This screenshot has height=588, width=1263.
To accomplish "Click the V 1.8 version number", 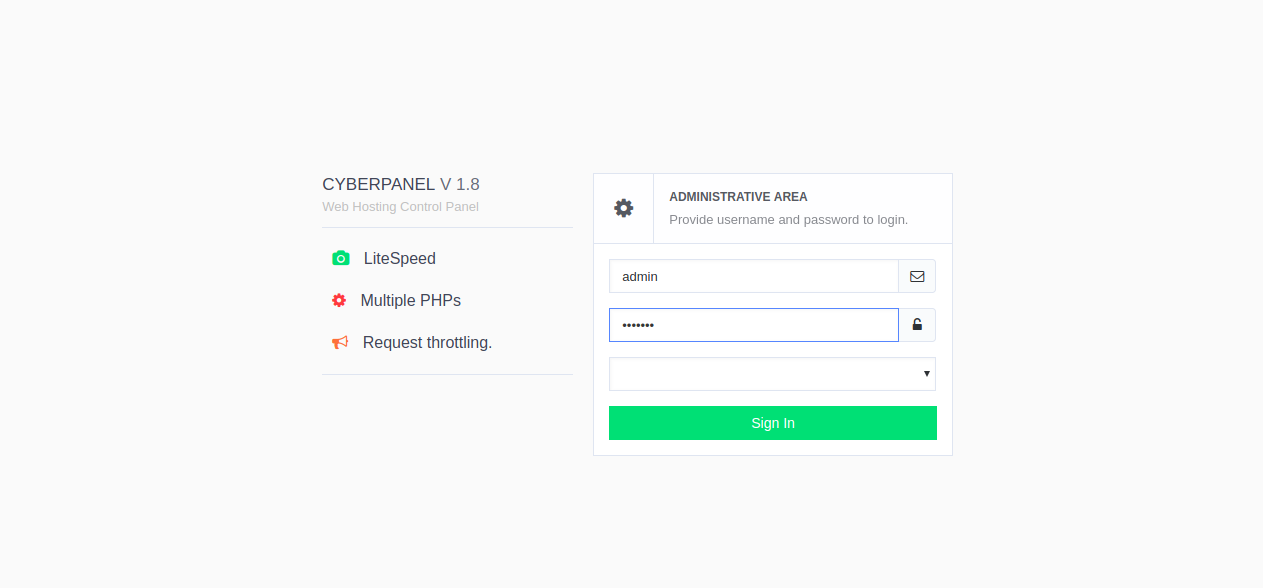I will coord(460,184).
